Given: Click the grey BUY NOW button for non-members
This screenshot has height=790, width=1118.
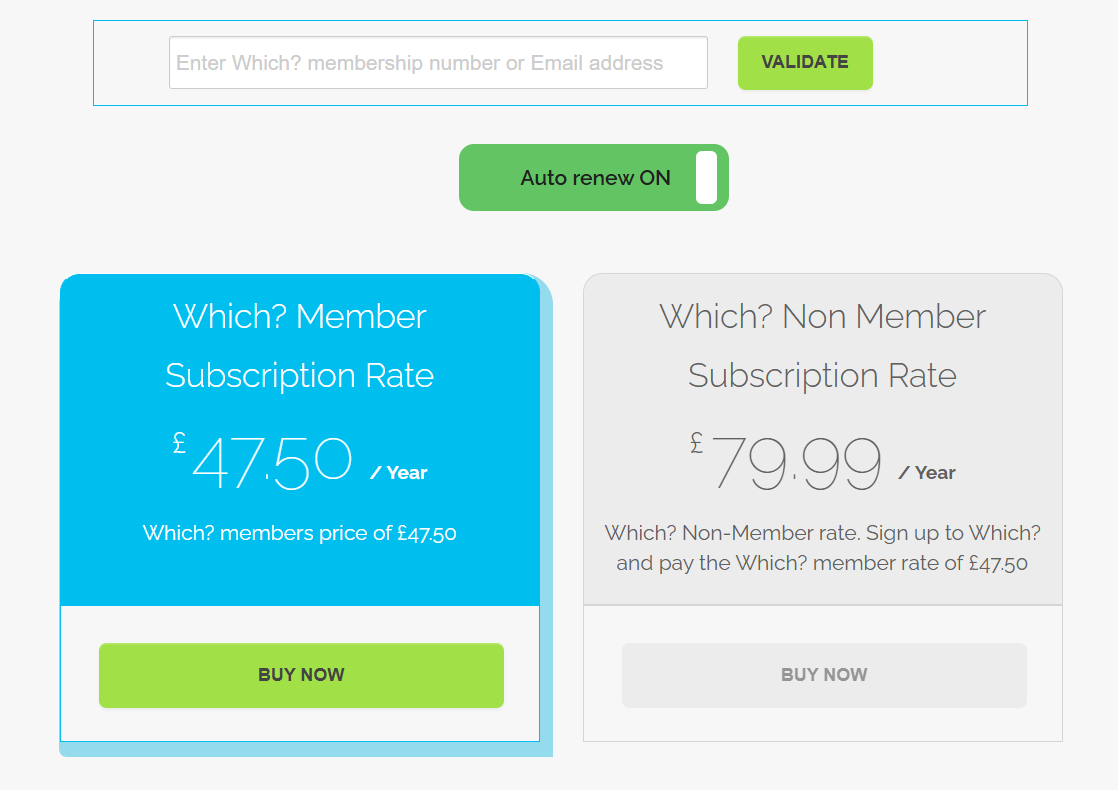Looking at the screenshot, I should tap(824, 675).
